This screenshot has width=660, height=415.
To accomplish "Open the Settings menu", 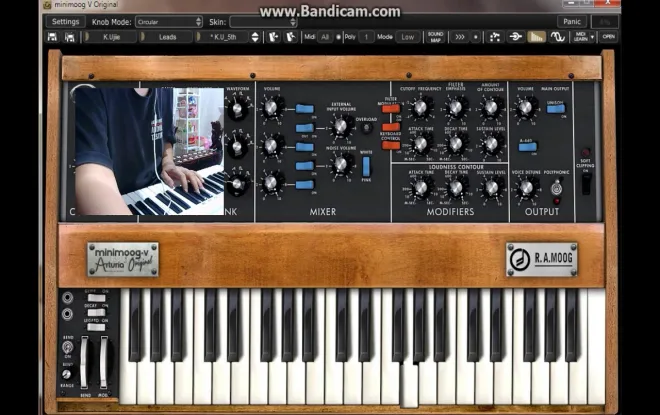I will 65,21.
